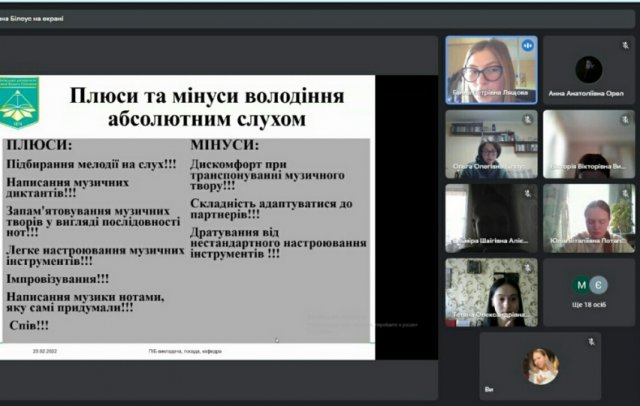Click the university emblem logo on slide

pos(19,102)
